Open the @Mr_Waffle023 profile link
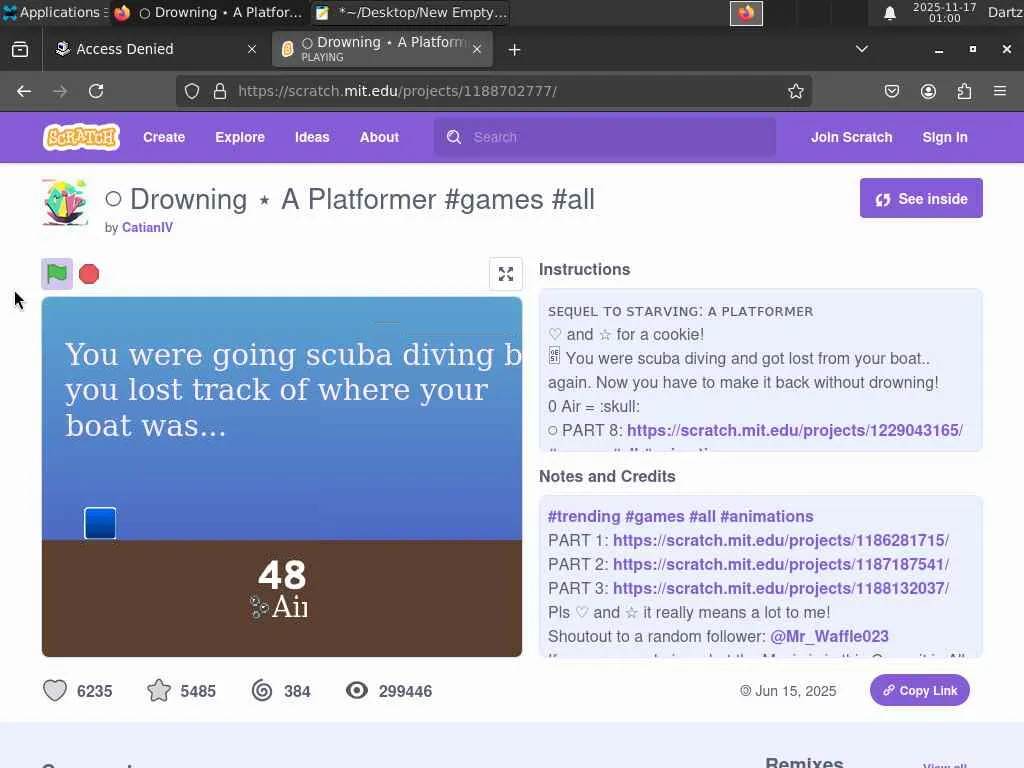Image resolution: width=1024 pixels, height=768 pixels. tap(829, 636)
